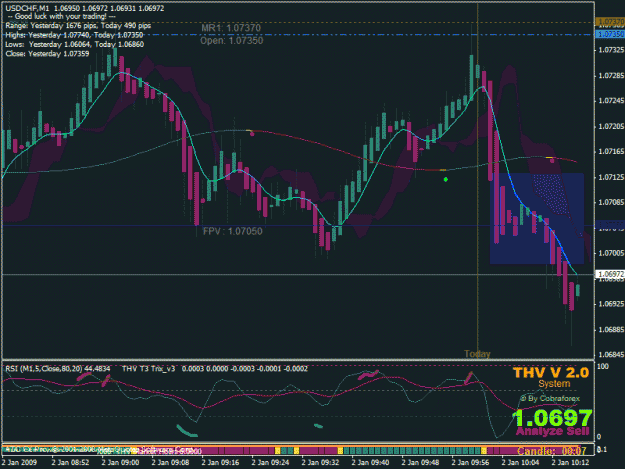The width and height of the screenshot is (625, 469).
Task: Click the 'Highs: Yesterday 1.07740' info line
Action: coord(74,35)
